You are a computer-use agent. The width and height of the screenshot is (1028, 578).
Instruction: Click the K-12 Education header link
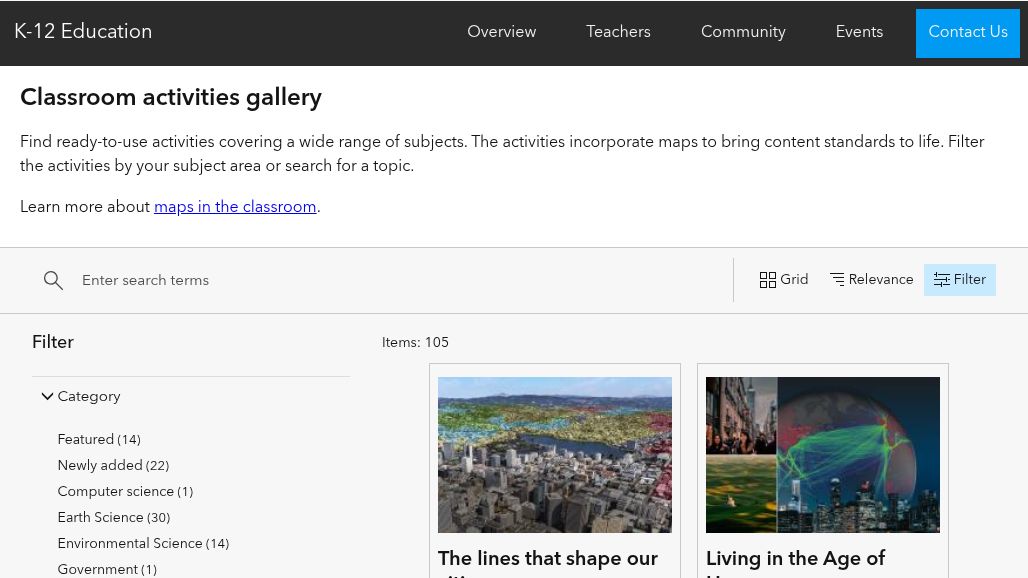coord(83,32)
